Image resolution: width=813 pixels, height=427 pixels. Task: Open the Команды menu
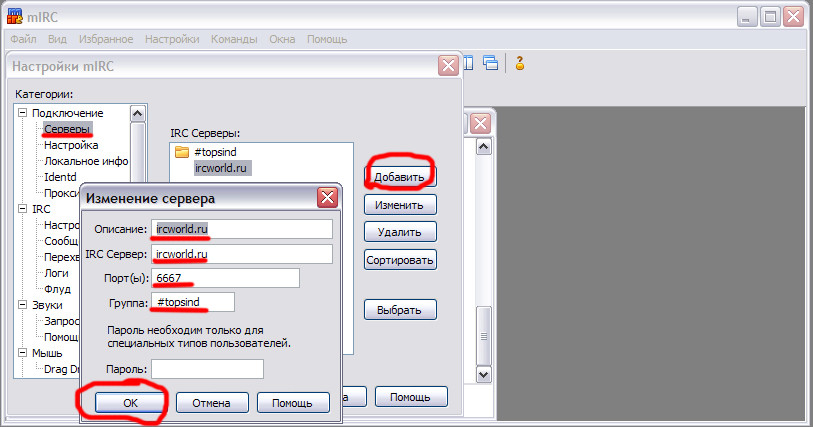point(234,39)
